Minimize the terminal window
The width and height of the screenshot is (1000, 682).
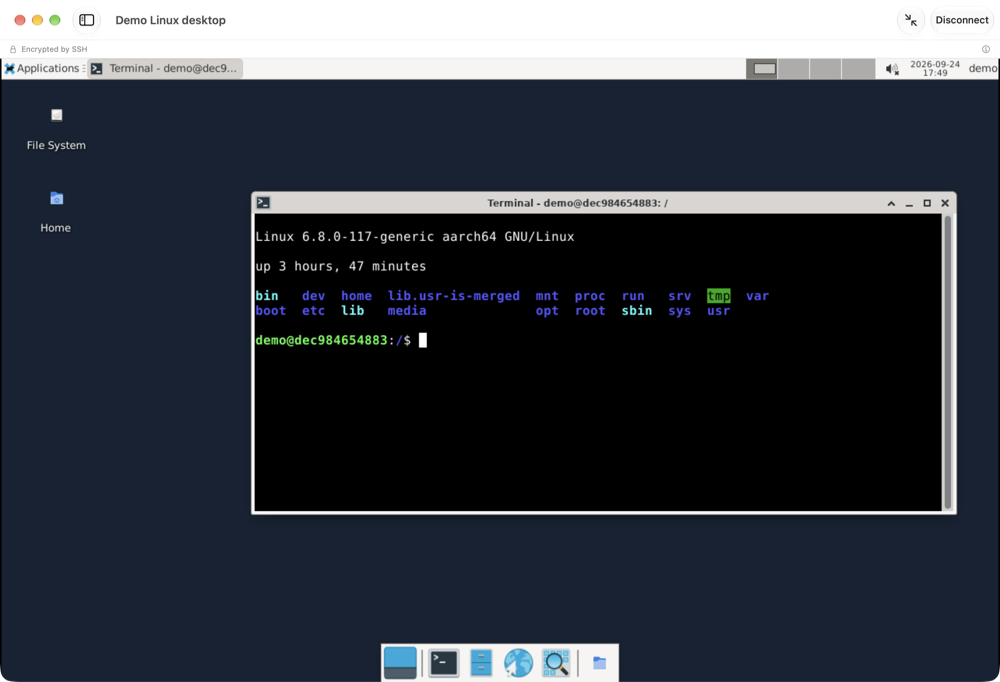(x=909, y=204)
